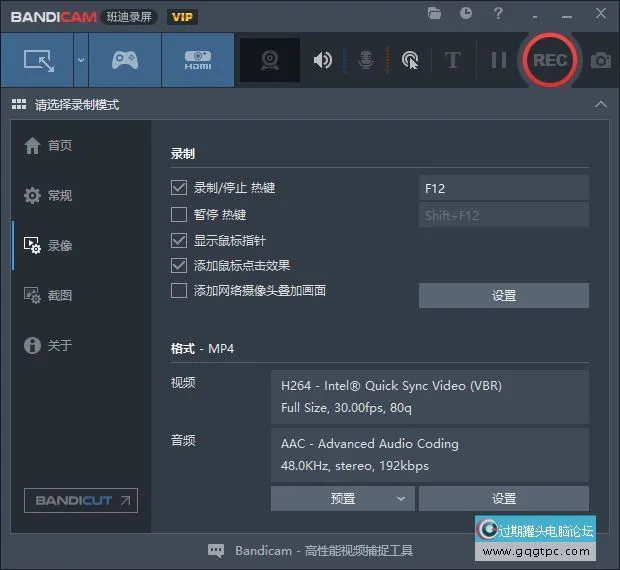Select the HDMI device recording mode
Screen dimensions: 620x570
197,60
